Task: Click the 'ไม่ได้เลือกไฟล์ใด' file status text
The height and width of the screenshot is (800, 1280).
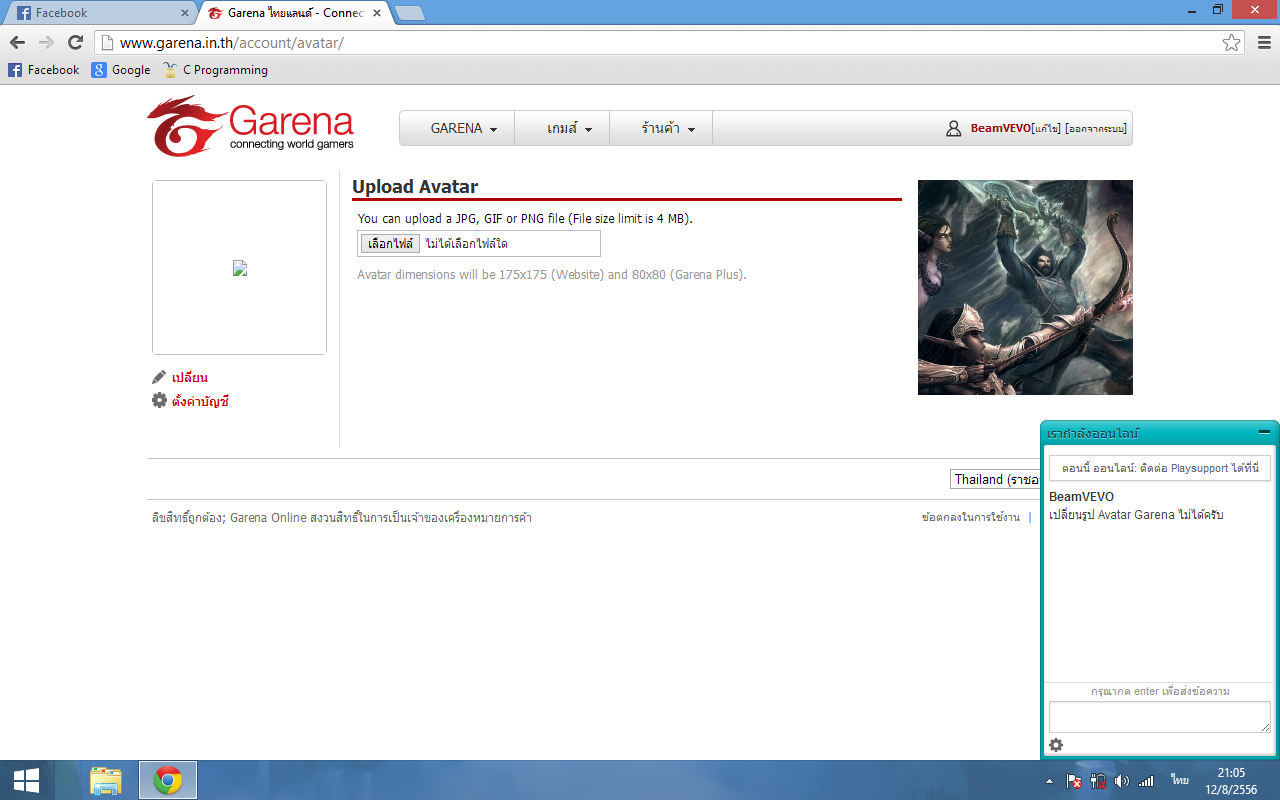Action: pos(466,244)
